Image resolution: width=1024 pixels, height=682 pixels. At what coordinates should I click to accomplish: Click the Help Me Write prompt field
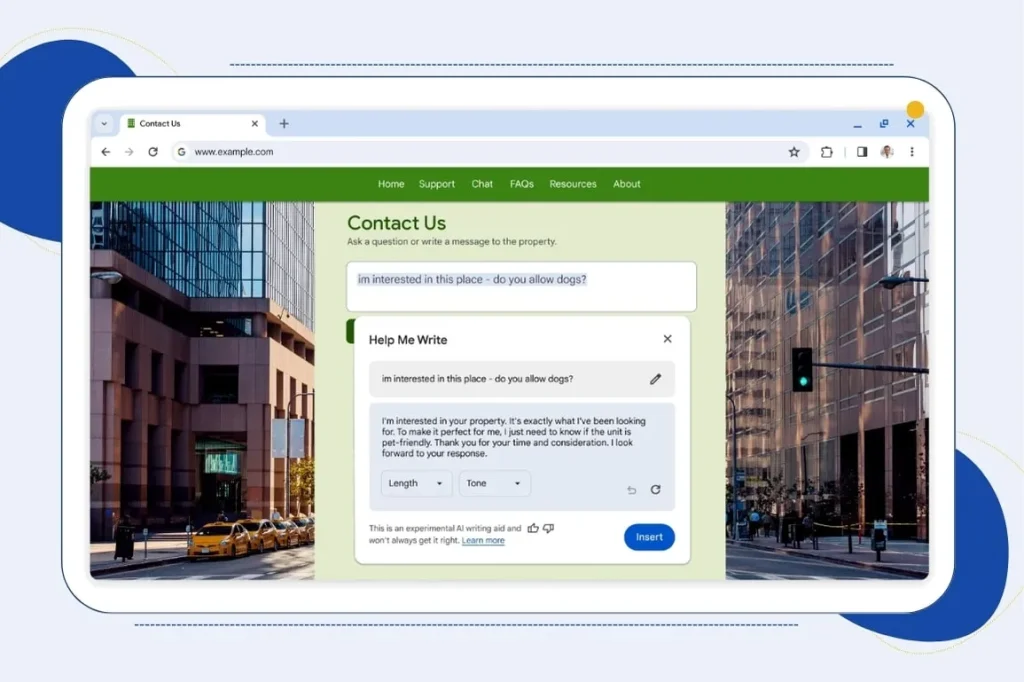[x=522, y=379]
